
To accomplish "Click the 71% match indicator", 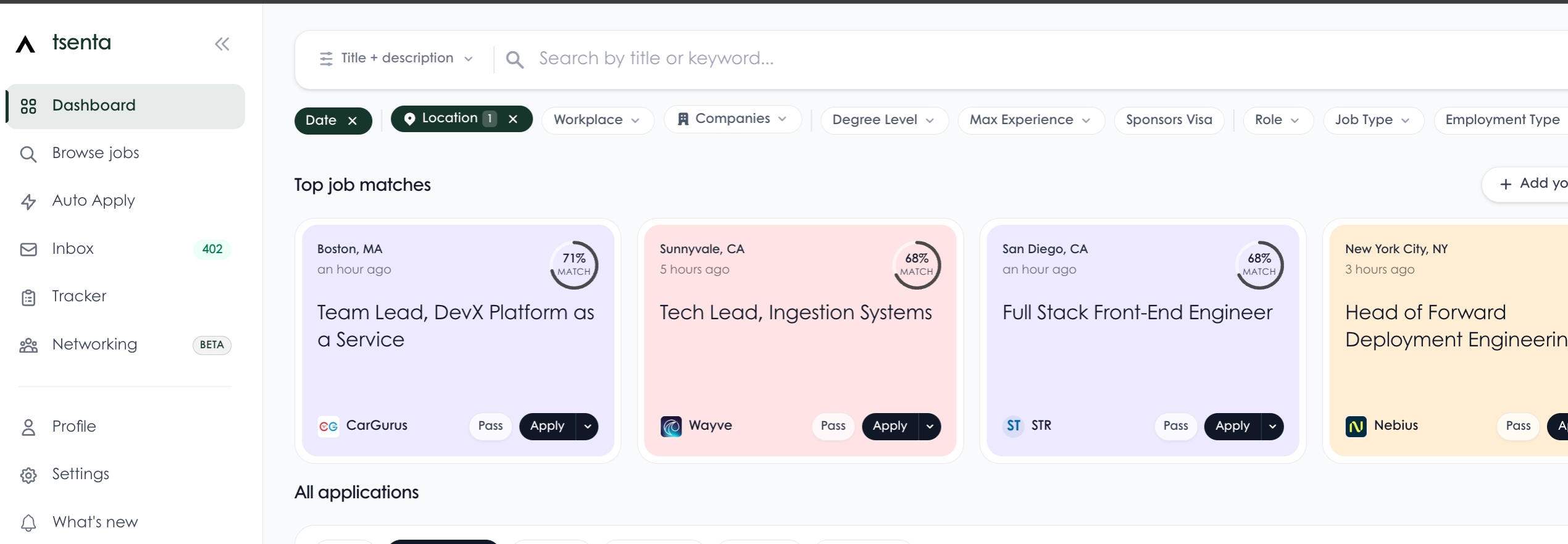I will (x=574, y=265).
